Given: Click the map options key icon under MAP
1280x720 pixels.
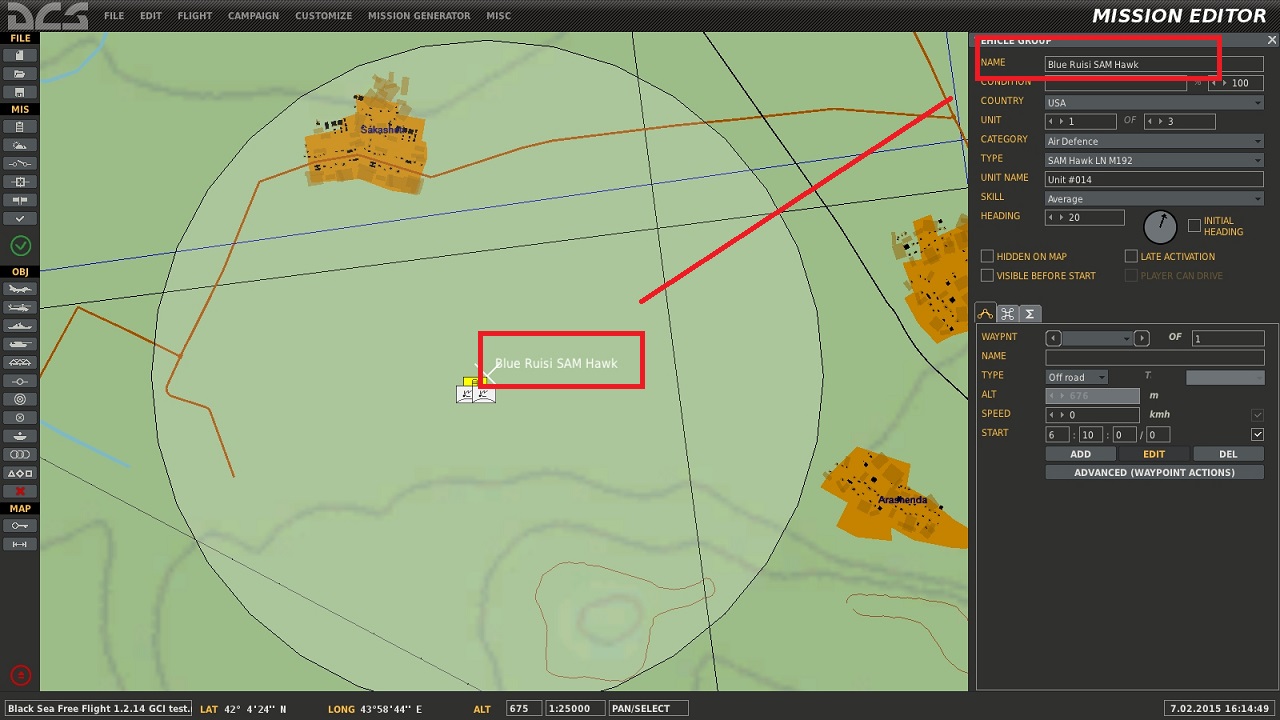Looking at the screenshot, I should coord(20,525).
